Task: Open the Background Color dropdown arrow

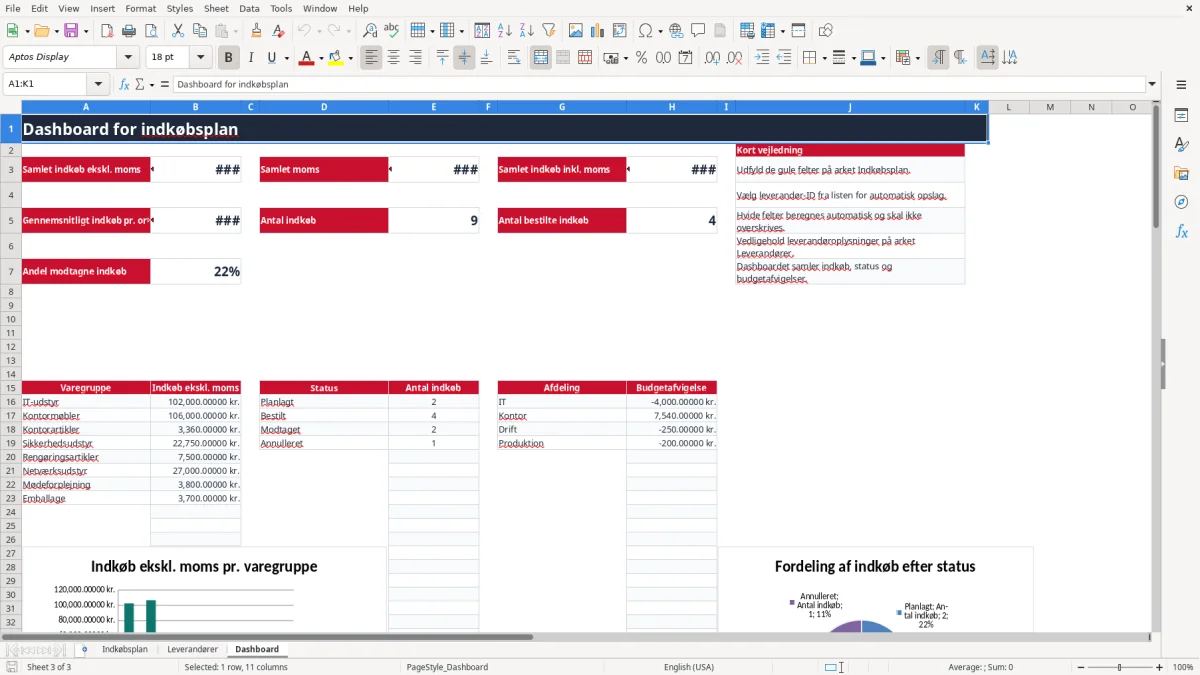Action: click(350, 58)
